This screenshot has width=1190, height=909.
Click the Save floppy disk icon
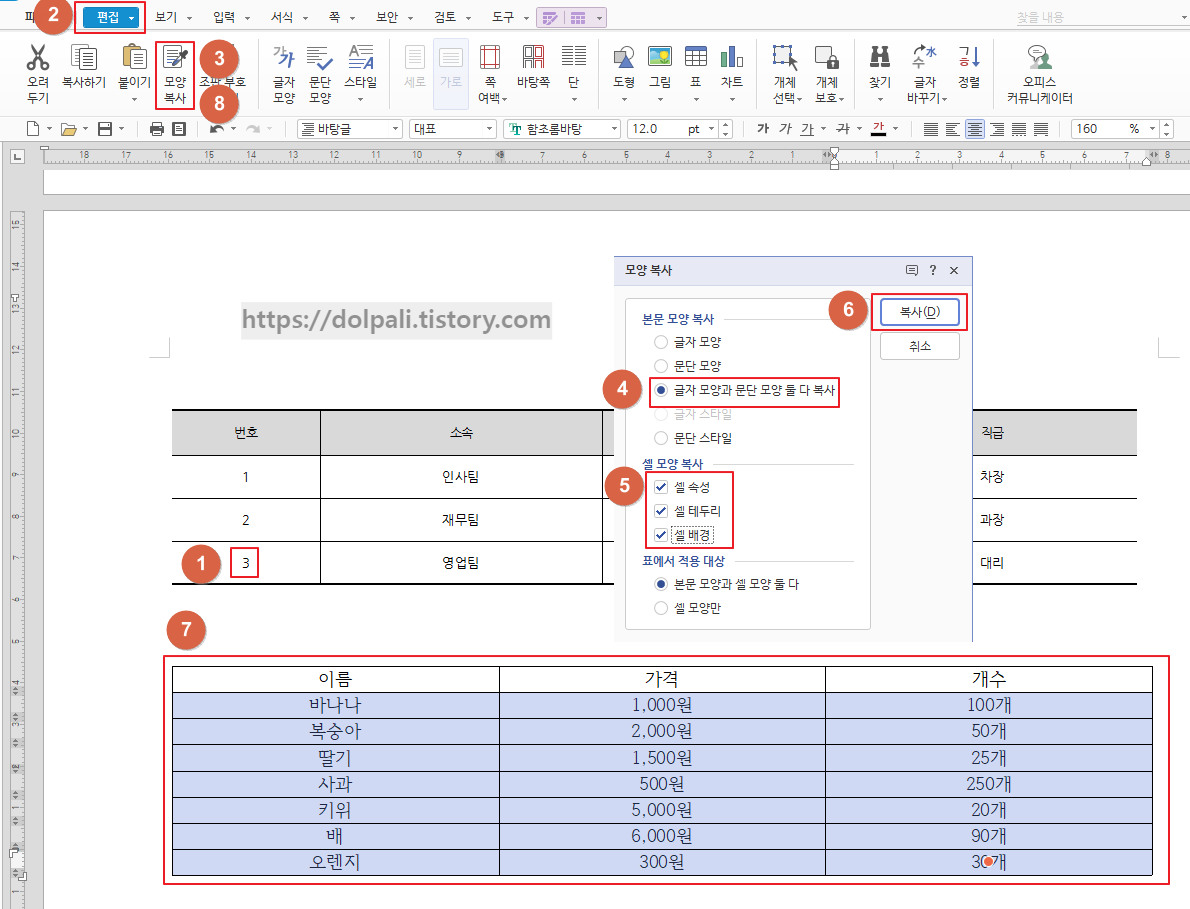pos(105,129)
